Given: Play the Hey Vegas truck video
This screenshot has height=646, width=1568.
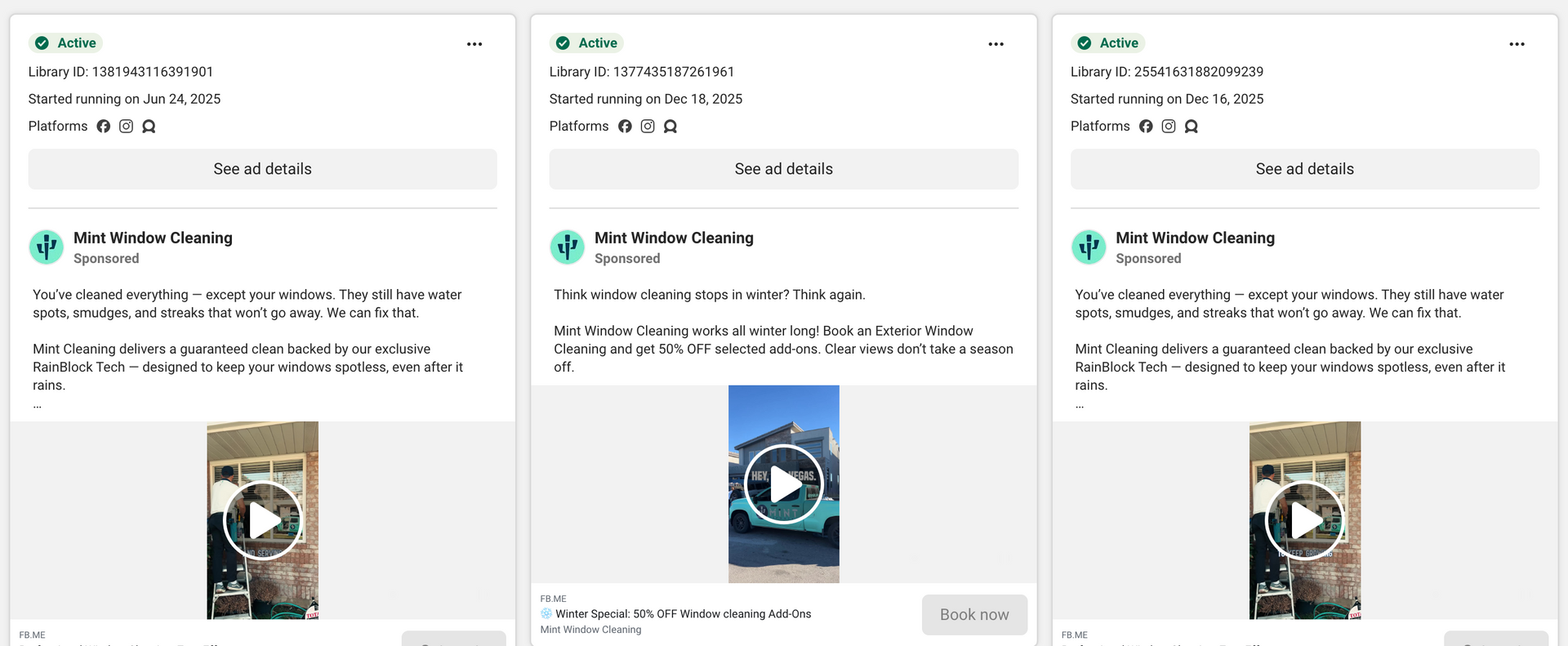Looking at the screenshot, I should pyautogui.click(x=784, y=484).
